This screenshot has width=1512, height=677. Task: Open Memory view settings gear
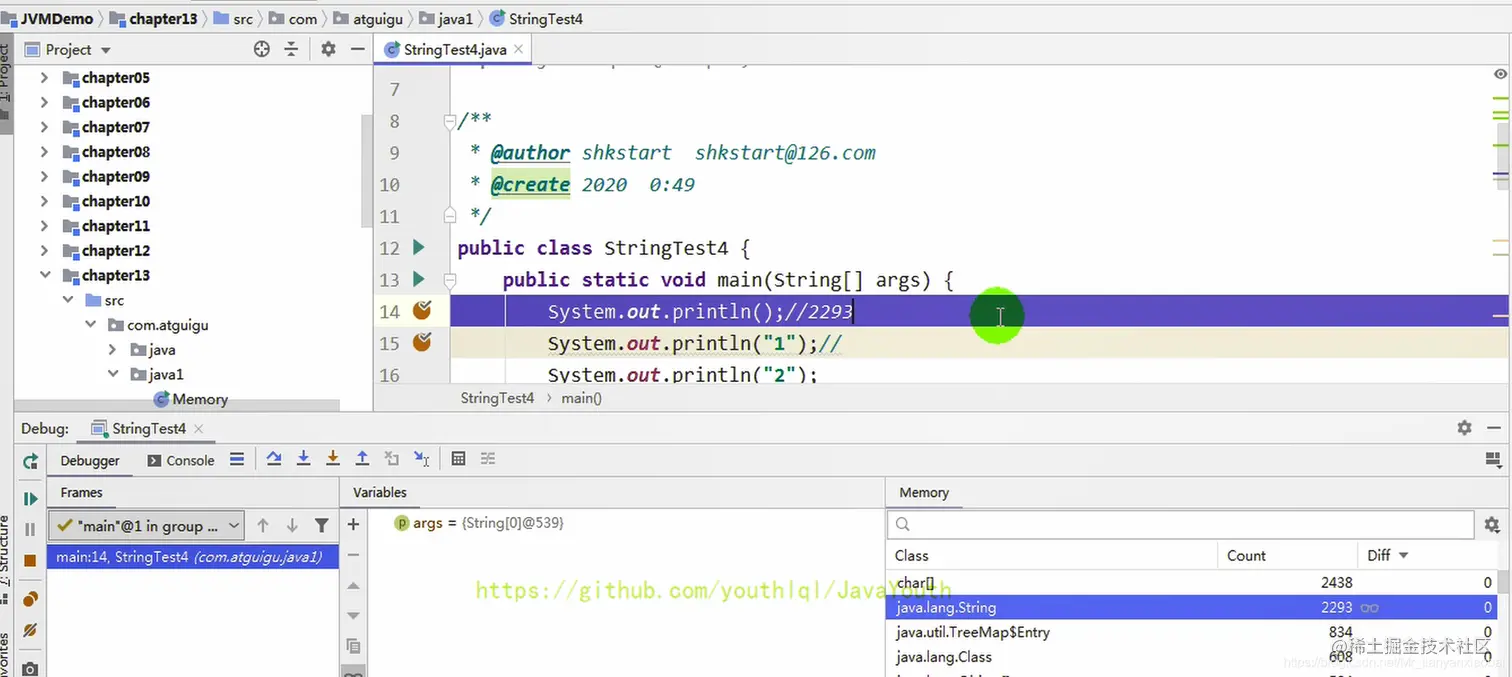click(1492, 525)
